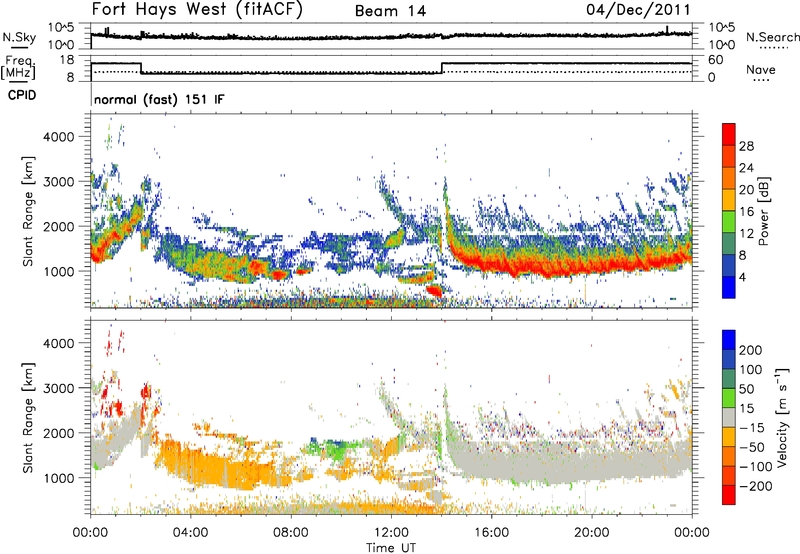Viewport: 800px width, 554px height.
Task: Click '4000' tick in the velocity panel
Action: coord(58,343)
